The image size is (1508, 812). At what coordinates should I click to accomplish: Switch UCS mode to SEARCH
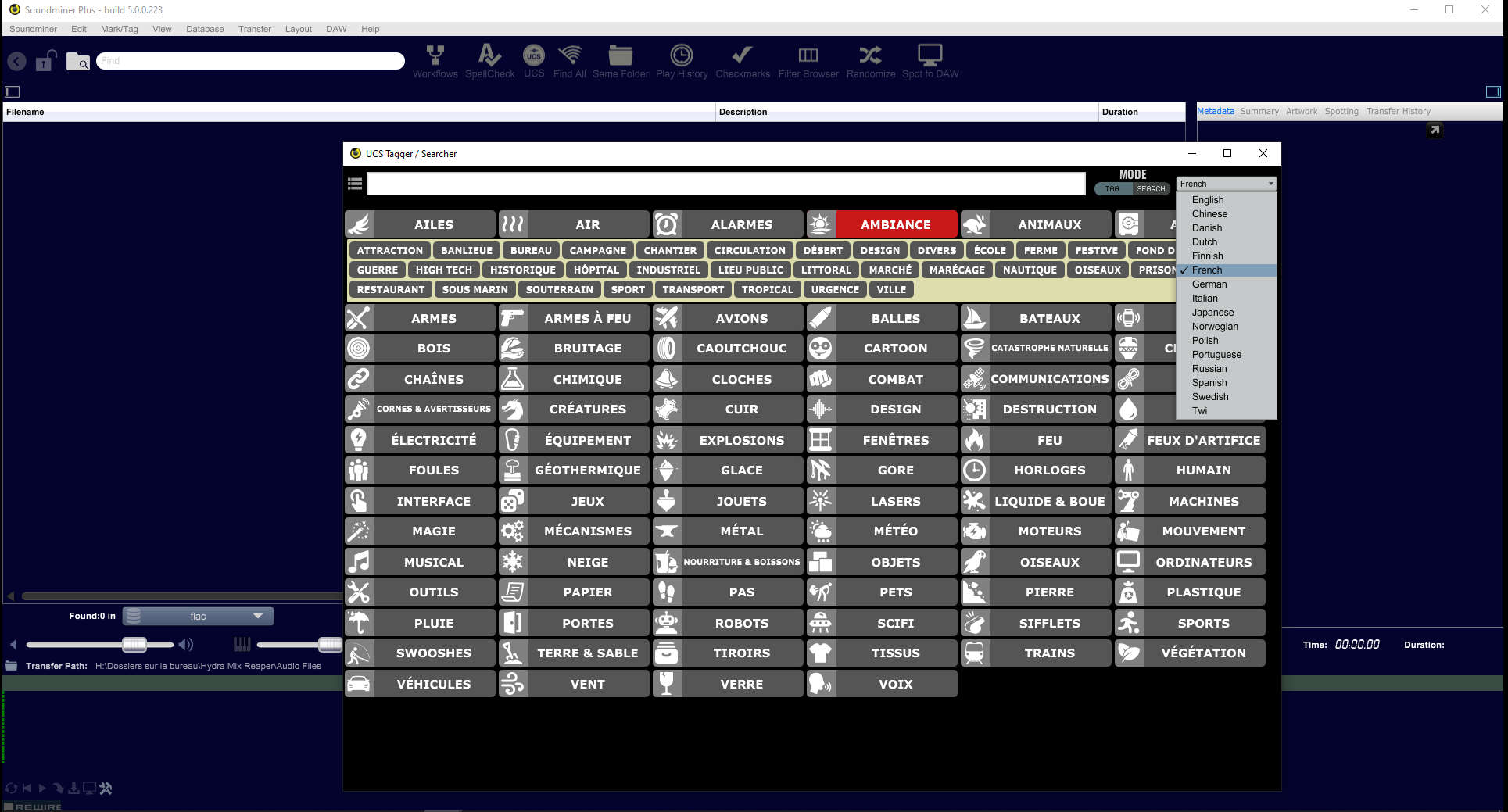pyautogui.click(x=1151, y=189)
